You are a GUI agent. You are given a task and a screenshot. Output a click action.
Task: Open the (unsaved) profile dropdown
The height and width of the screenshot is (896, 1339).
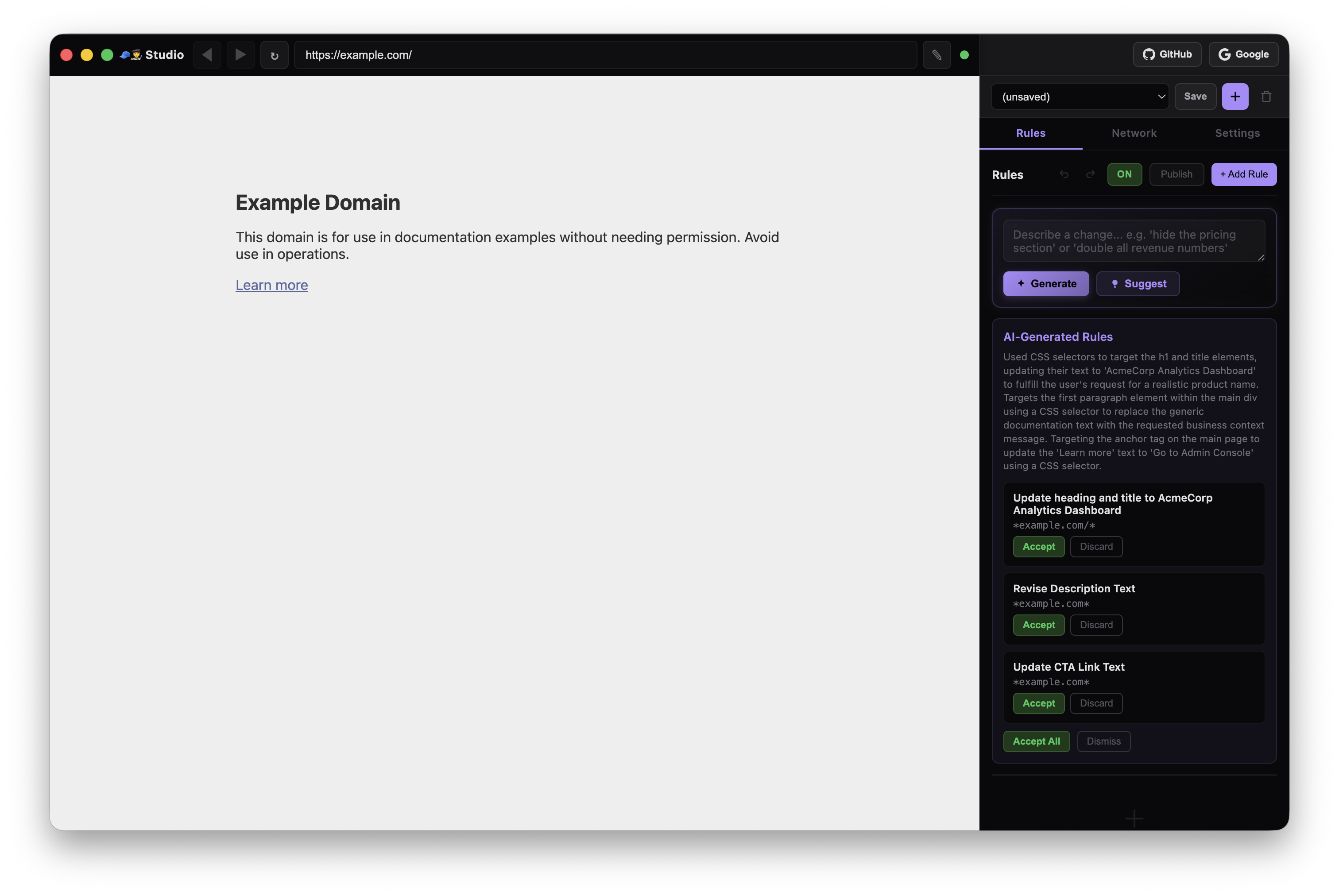click(x=1079, y=97)
